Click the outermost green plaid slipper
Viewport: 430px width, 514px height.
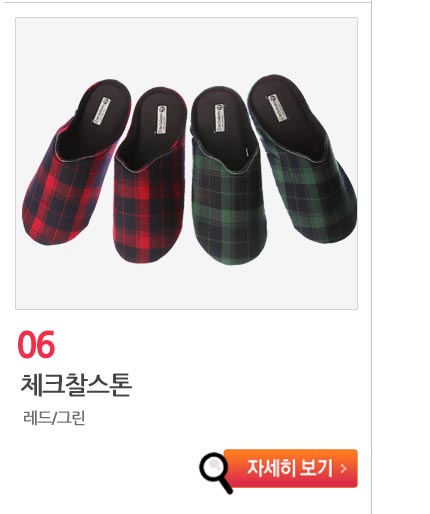pyautogui.click(x=302, y=157)
